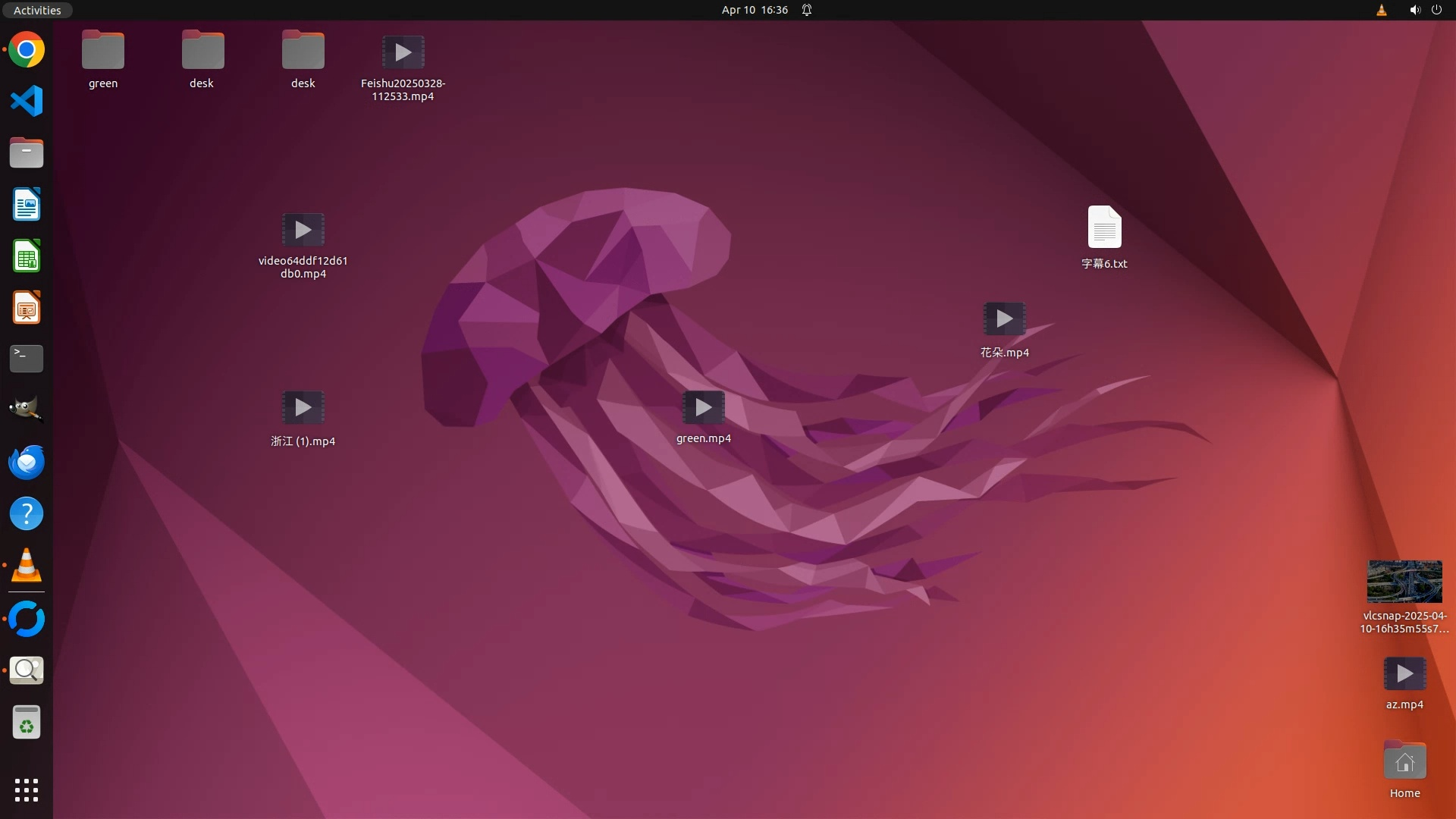Launch LibreOffice Impress from dock
This screenshot has width=1456, height=819.
pos(27,308)
